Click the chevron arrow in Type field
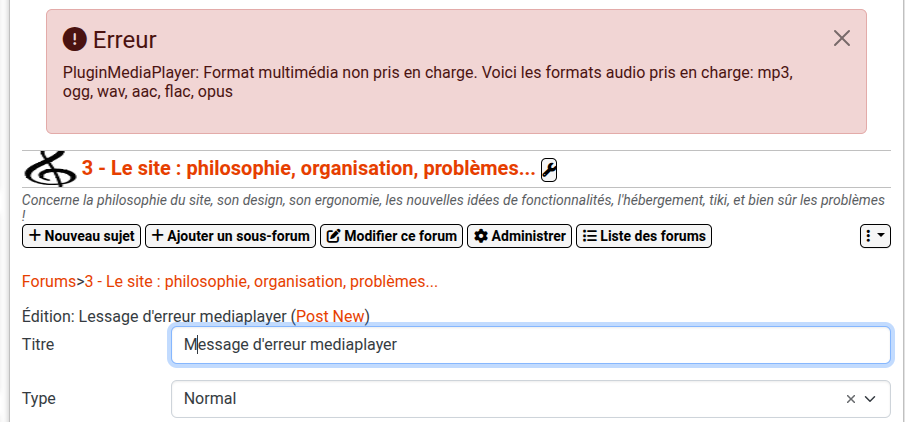This screenshot has width=905, height=422. click(x=870, y=398)
